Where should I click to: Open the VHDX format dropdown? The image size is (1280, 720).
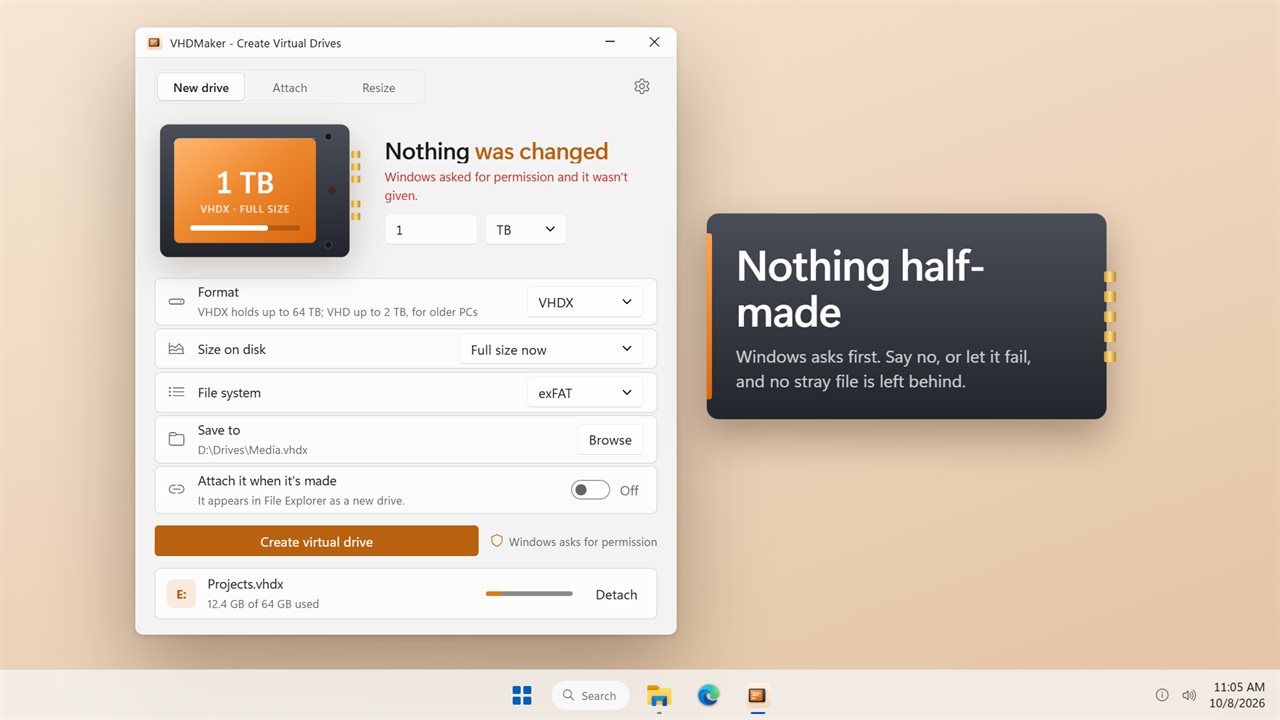click(585, 302)
